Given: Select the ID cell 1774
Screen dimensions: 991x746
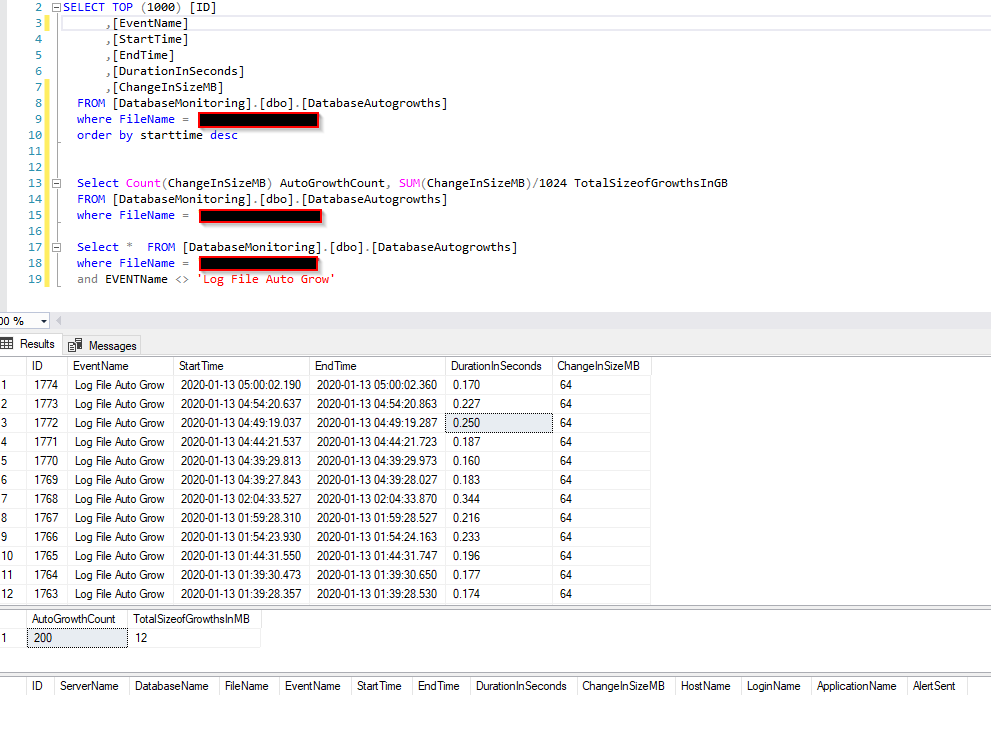Looking at the screenshot, I should pos(47,385).
